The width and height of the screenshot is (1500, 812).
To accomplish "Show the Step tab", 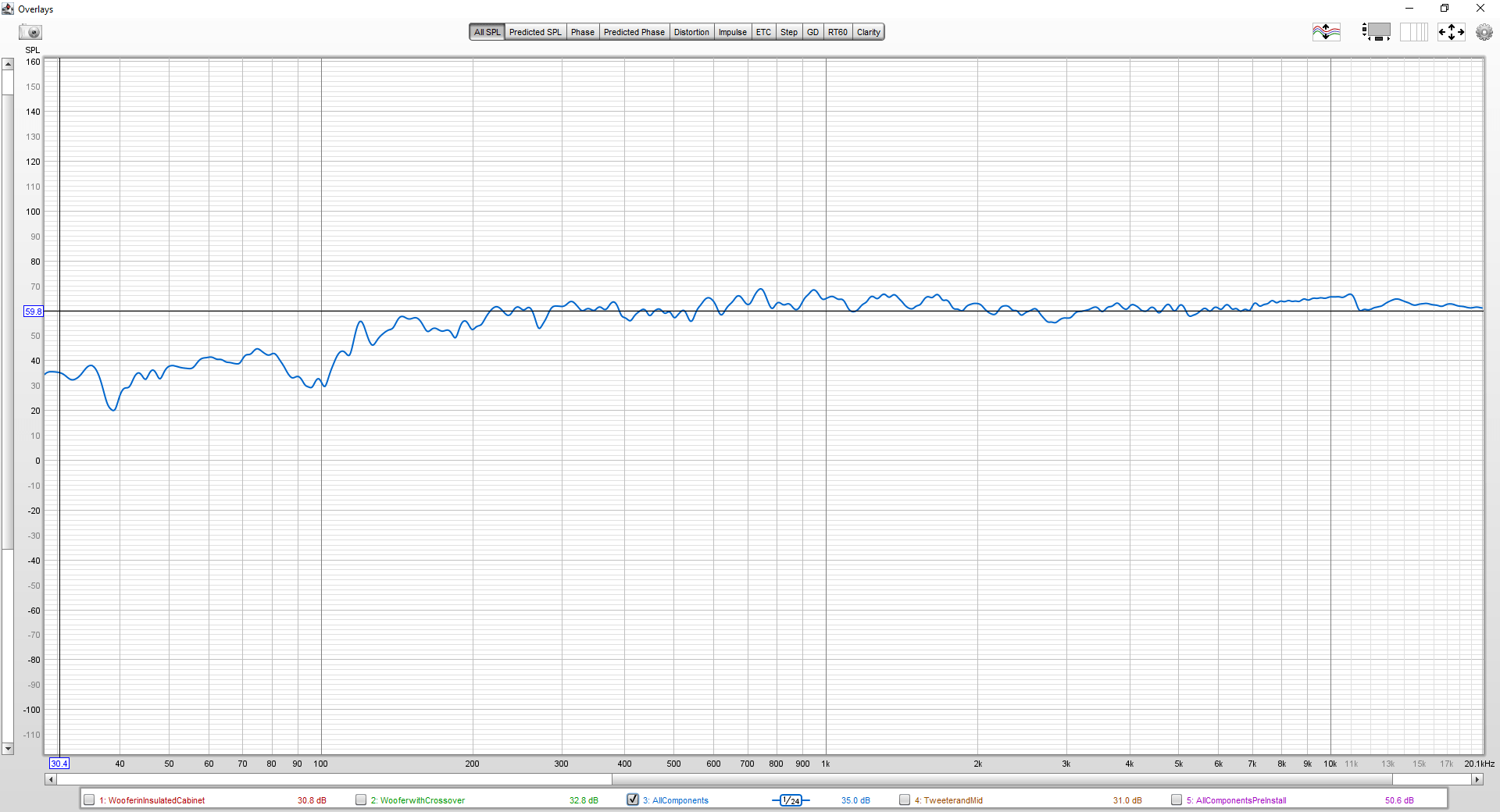I will pyautogui.click(x=789, y=32).
